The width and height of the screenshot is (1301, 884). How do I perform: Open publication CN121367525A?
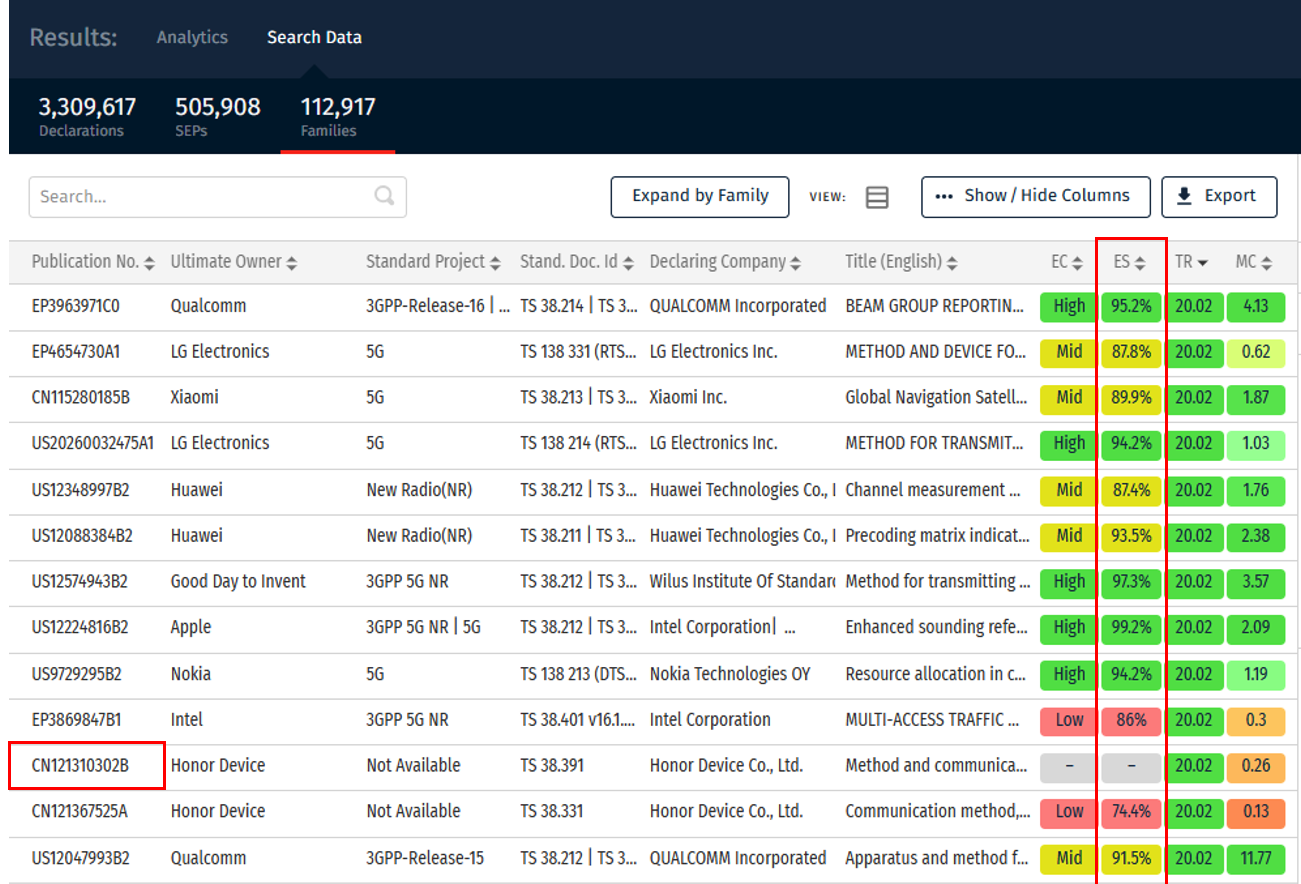tap(79, 812)
